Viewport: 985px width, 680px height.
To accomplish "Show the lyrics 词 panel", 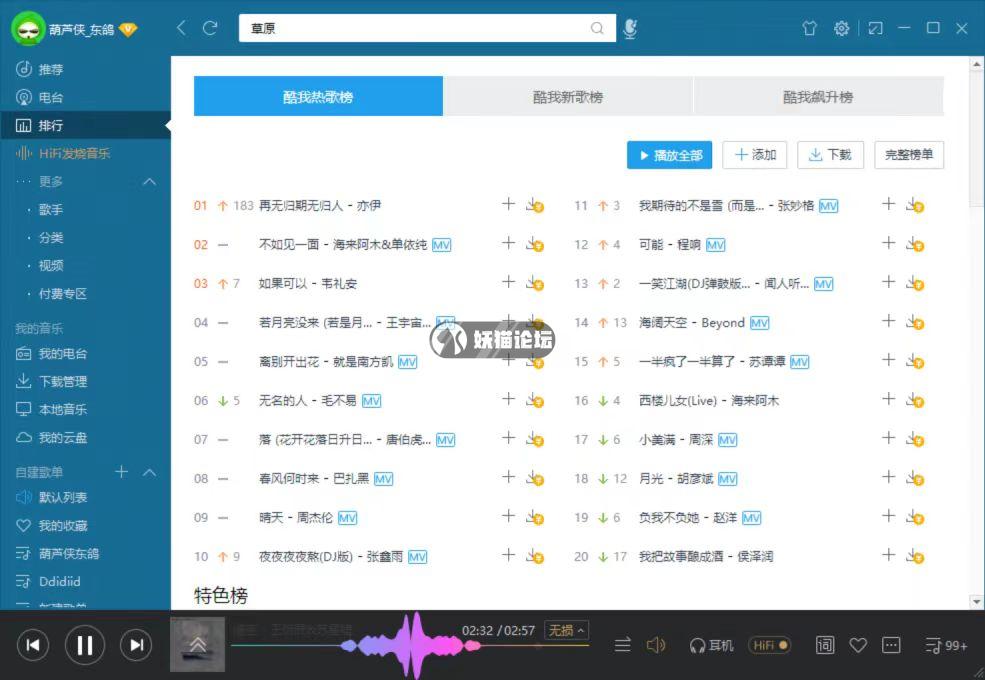I will coord(825,645).
